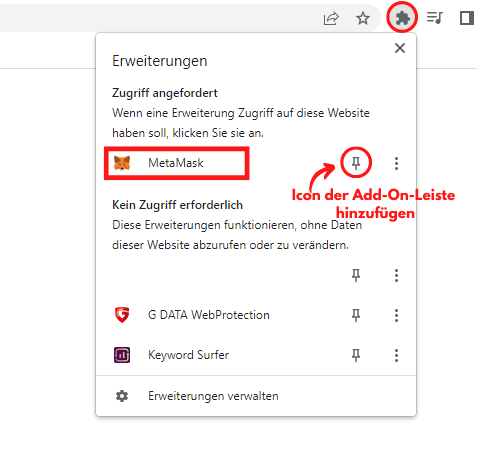Pin G DATA WebProtection to toolbar
The width and height of the screenshot is (477, 453).
tap(356, 315)
